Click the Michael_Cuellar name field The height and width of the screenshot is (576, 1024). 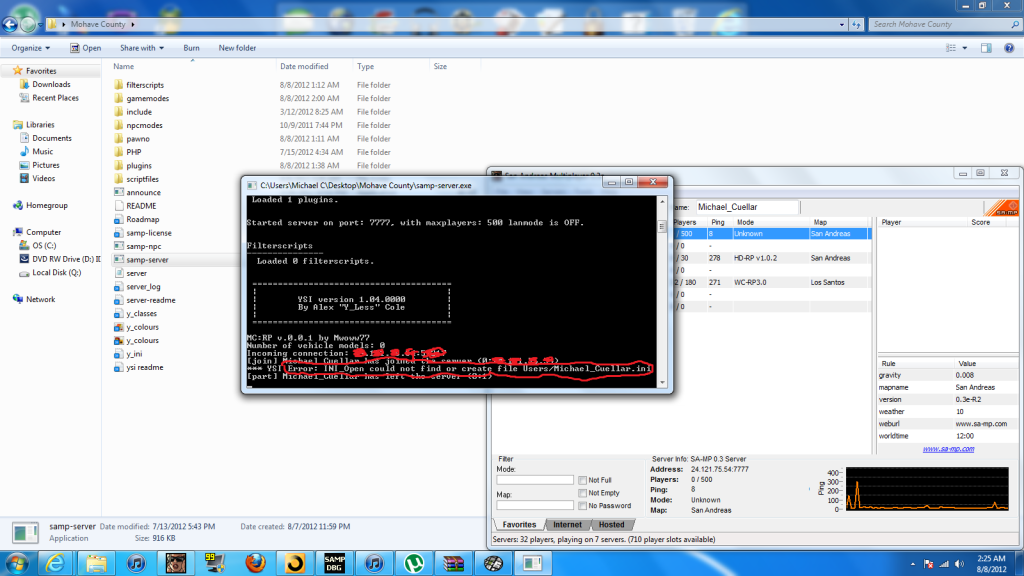coord(747,207)
